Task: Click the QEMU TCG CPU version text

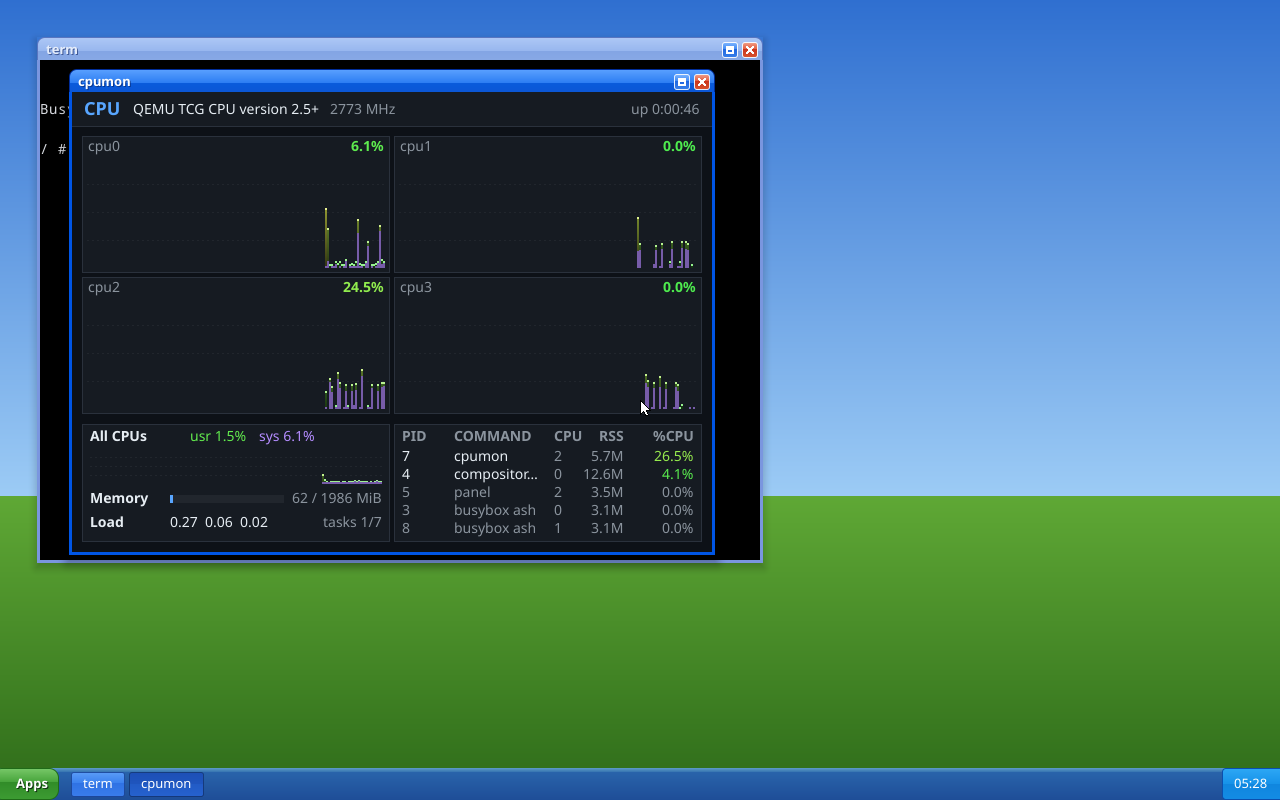Action: [226, 109]
